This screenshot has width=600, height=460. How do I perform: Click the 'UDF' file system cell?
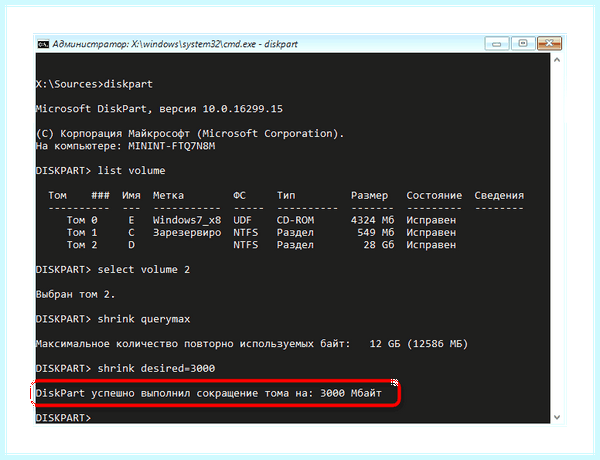coord(243,220)
